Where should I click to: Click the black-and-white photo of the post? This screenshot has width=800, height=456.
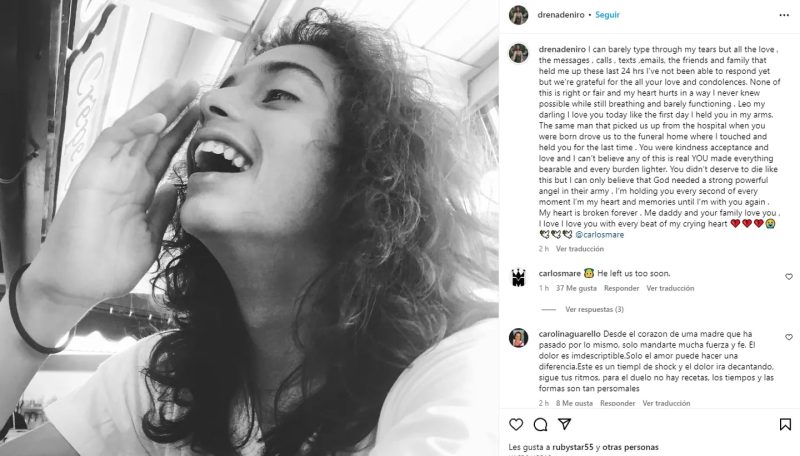pyautogui.click(x=250, y=228)
